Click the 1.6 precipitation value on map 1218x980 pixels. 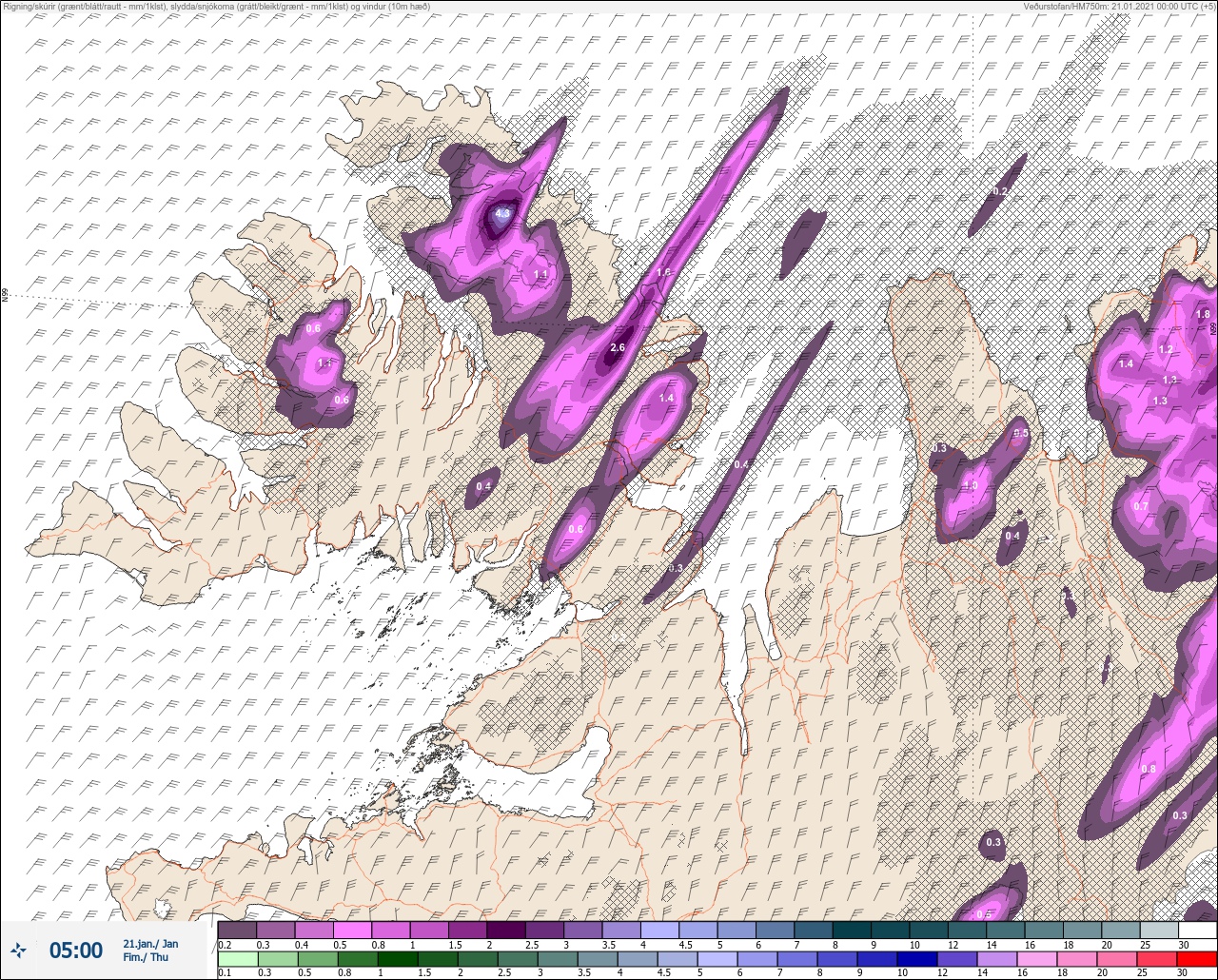pyautogui.click(x=664, y=273)
